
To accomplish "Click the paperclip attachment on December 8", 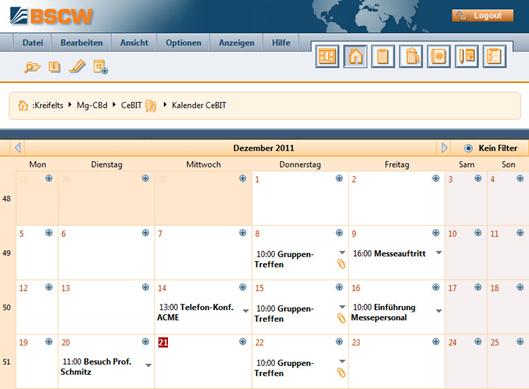I will pyautogui.click(x=341, y=264).
